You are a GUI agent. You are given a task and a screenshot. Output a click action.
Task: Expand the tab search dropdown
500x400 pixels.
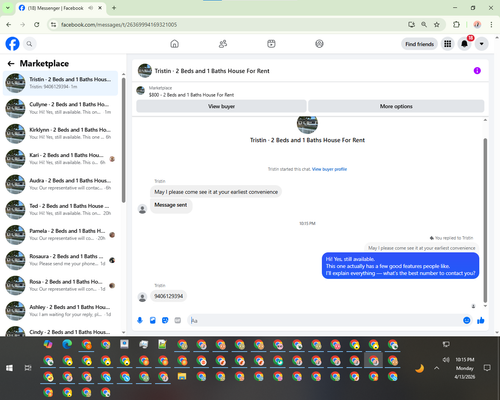pos(7,8)
